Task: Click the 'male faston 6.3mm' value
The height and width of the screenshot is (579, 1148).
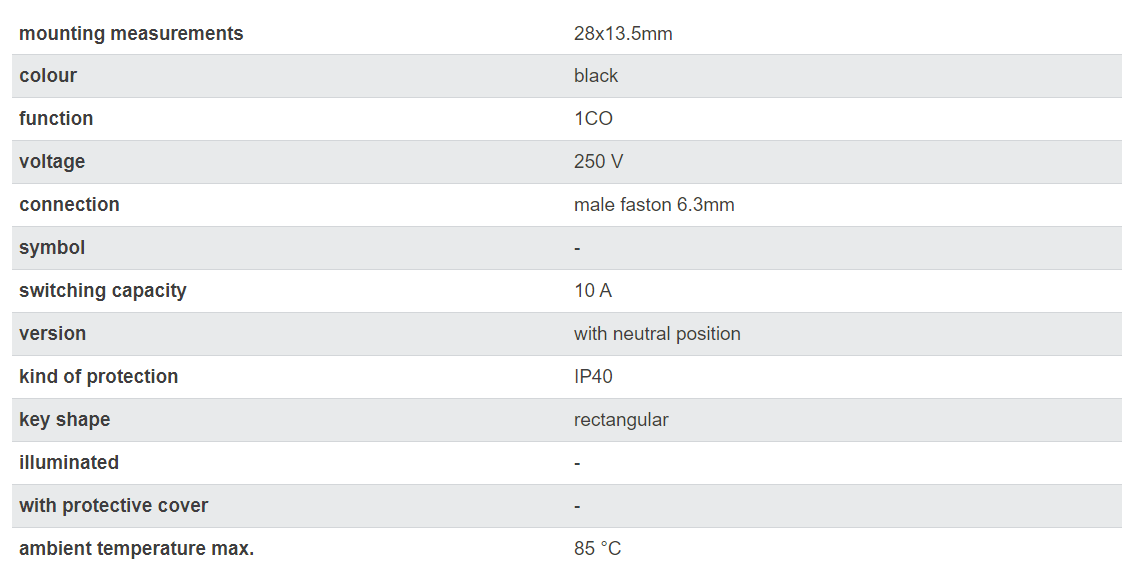Action: [x=654, y=205]
